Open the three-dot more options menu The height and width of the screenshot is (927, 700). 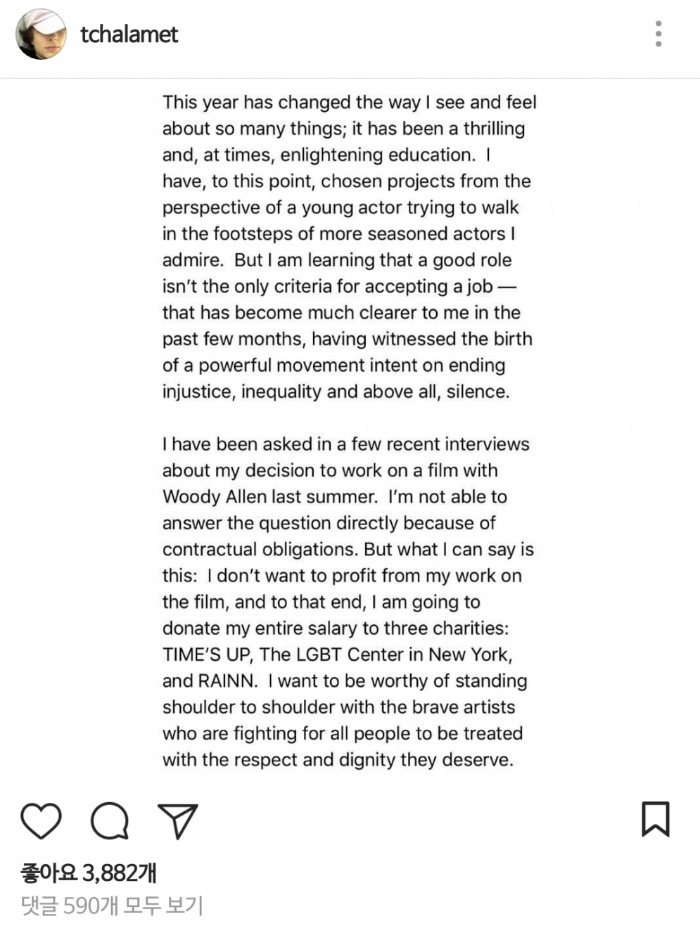click(658, 34)
